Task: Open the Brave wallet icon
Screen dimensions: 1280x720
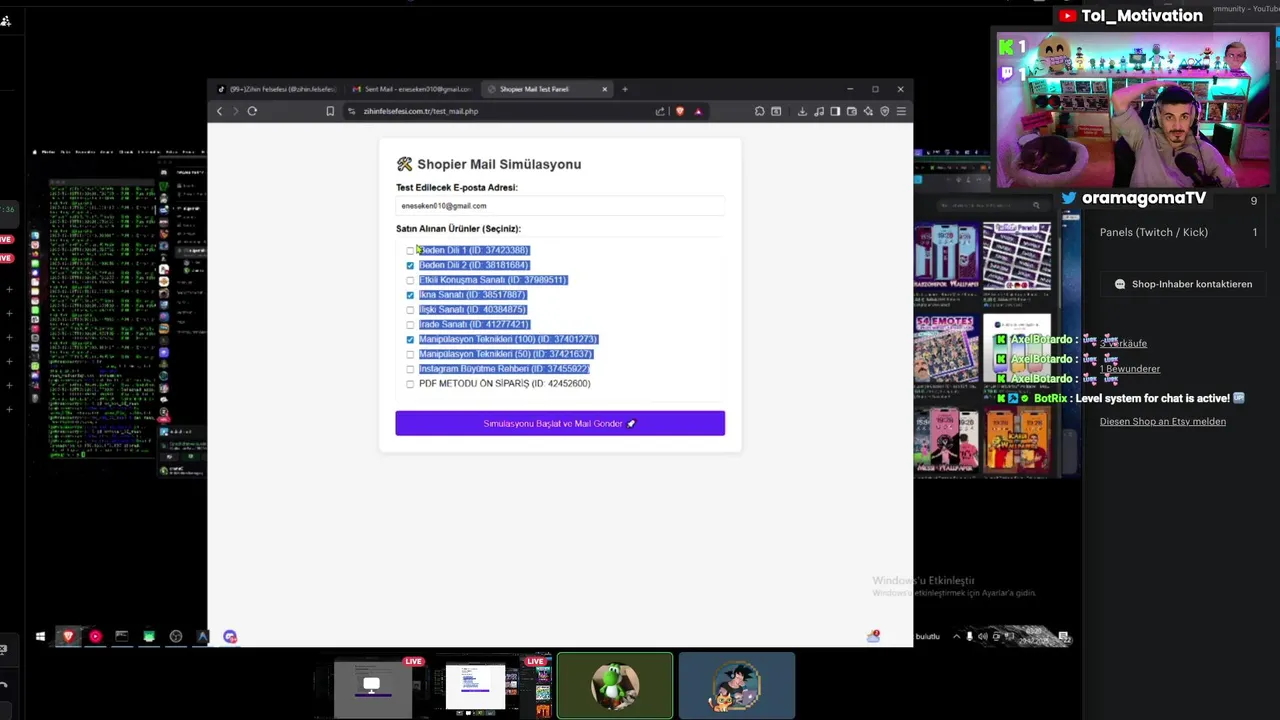Action: (851, 111)
